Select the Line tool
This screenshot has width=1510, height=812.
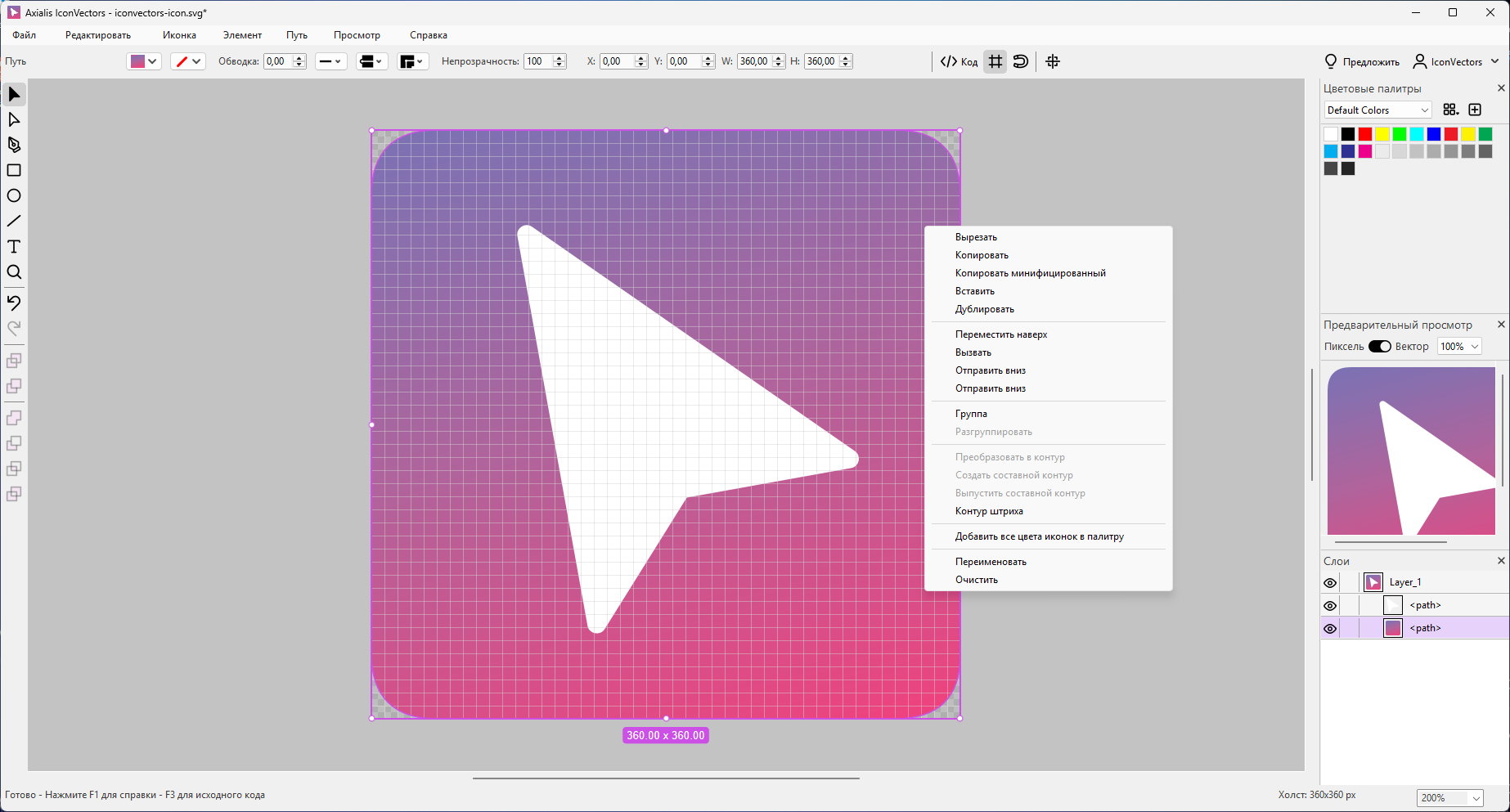tap(14, 222)
